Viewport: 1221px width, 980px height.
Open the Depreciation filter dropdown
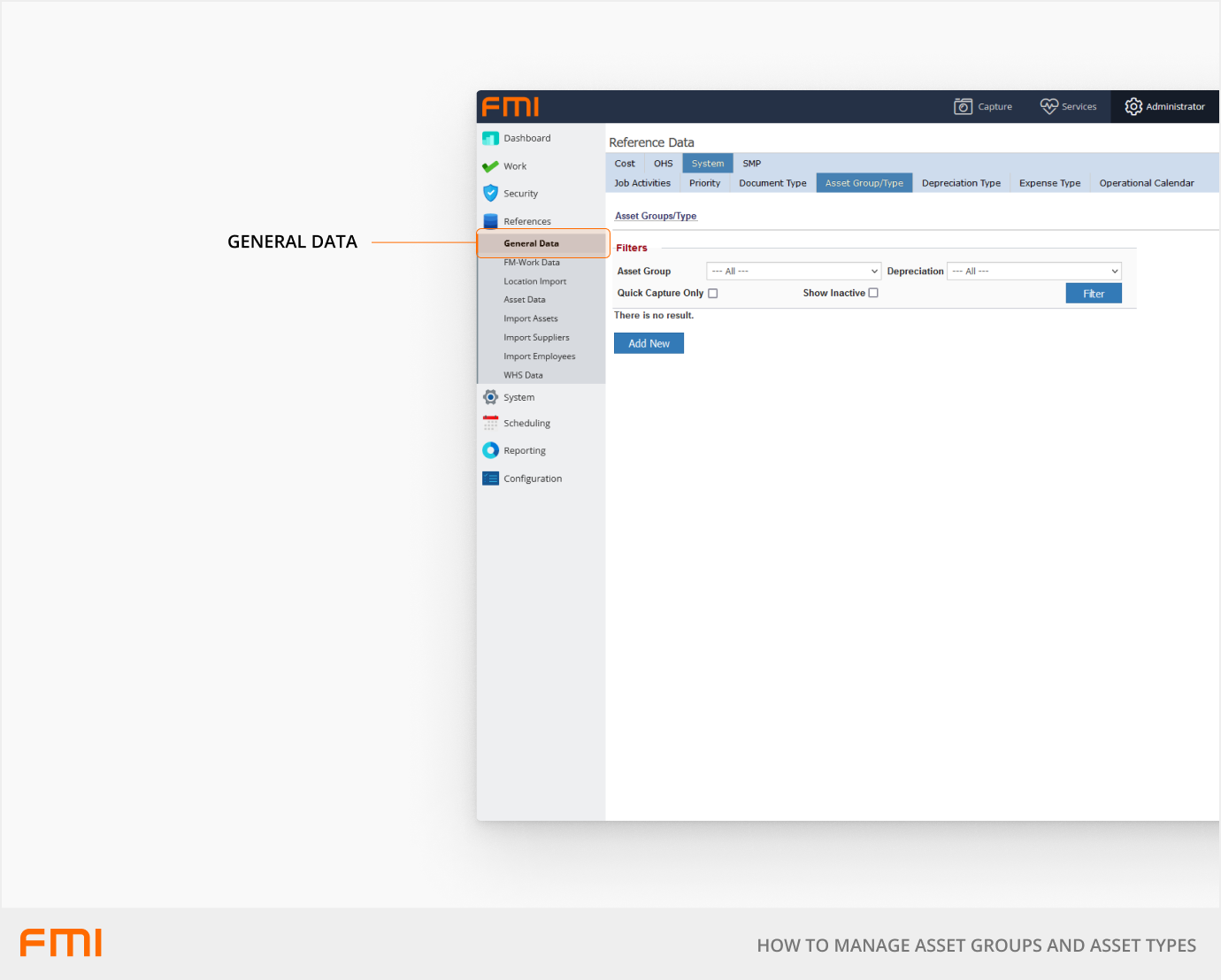point(1033,272)
